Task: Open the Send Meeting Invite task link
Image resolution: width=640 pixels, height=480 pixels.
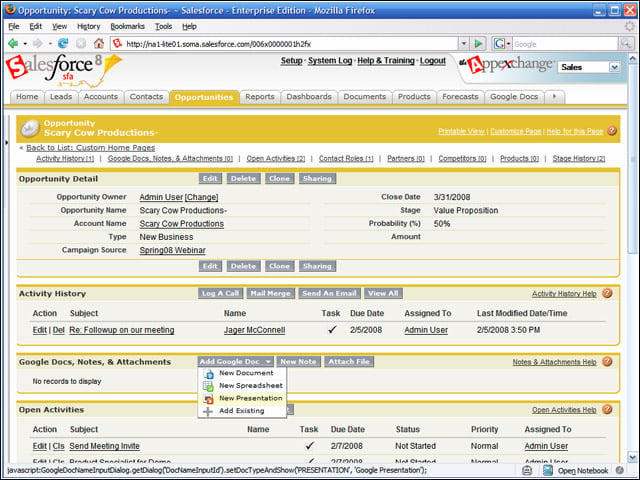Action: pos(104,446)
